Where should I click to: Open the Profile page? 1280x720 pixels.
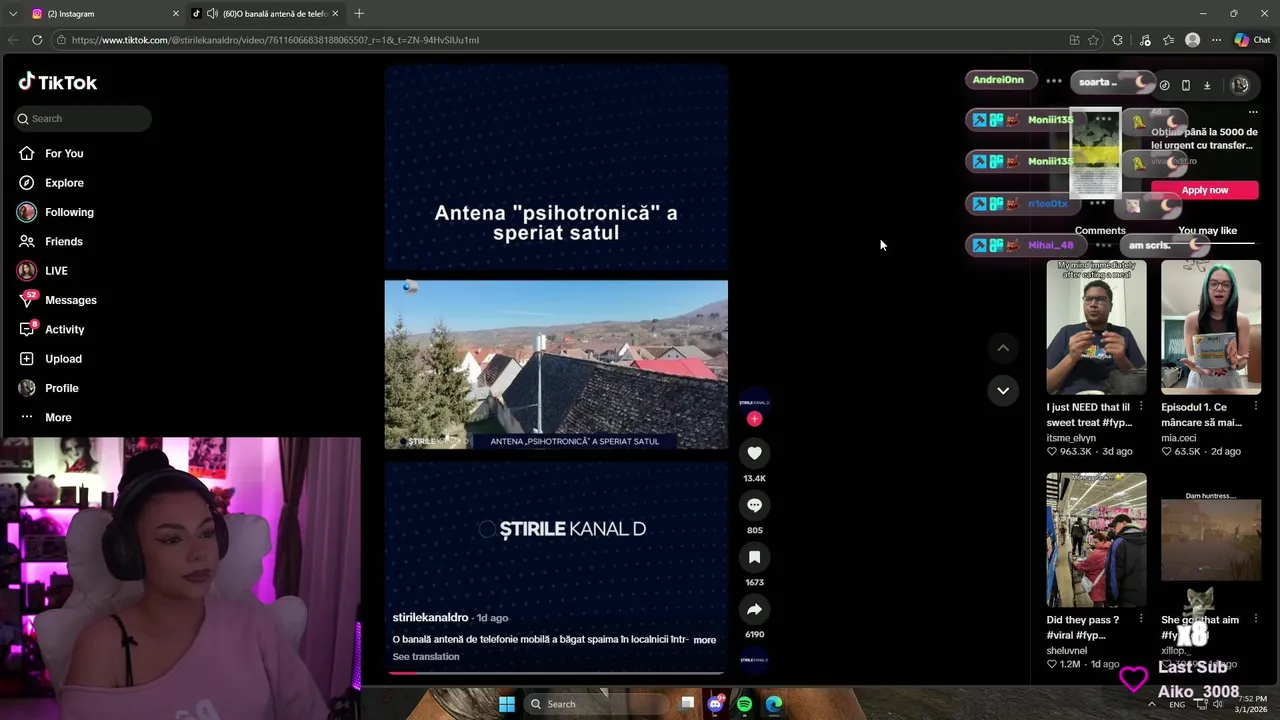[61, 388]
